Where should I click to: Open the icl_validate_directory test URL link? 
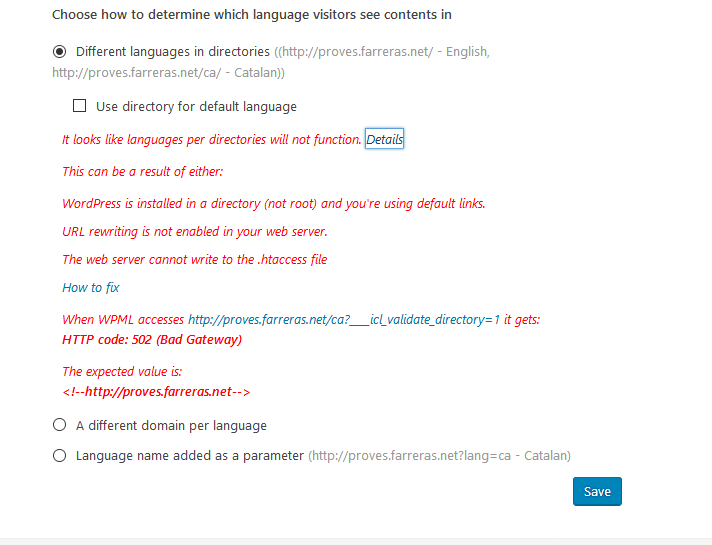344,320
